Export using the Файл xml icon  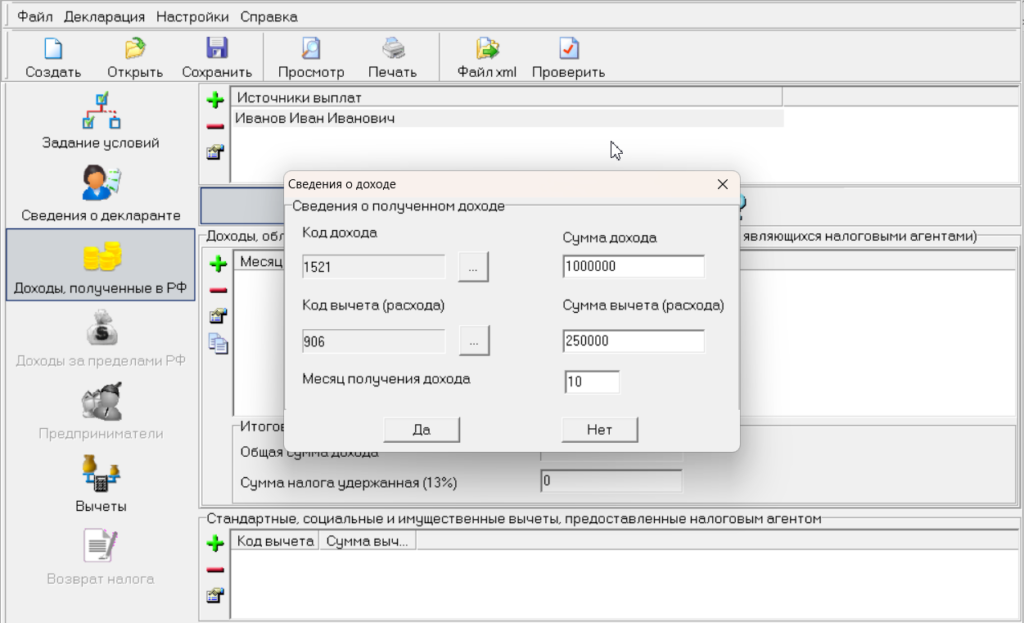pos(487,50)
